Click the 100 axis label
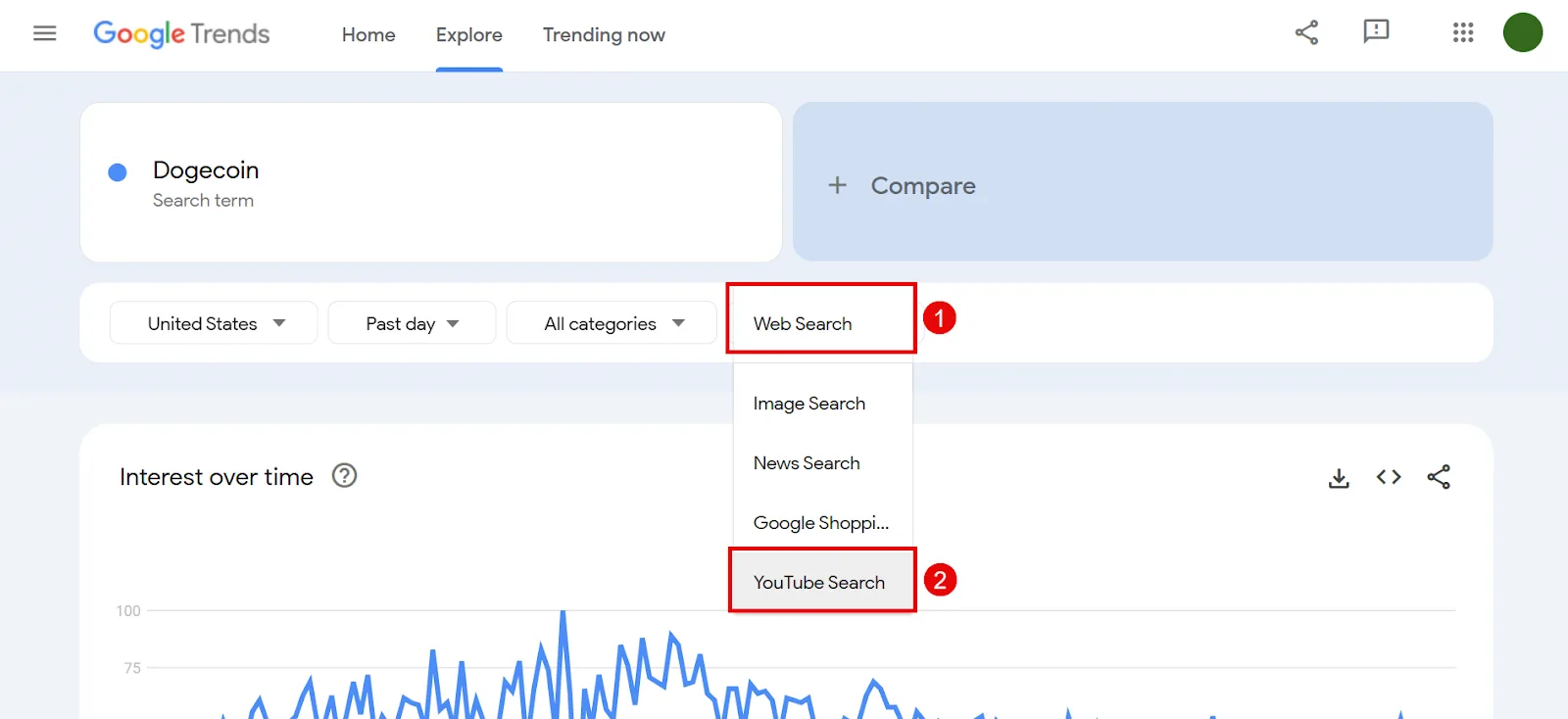1568x719 pixels. (128, 611)
